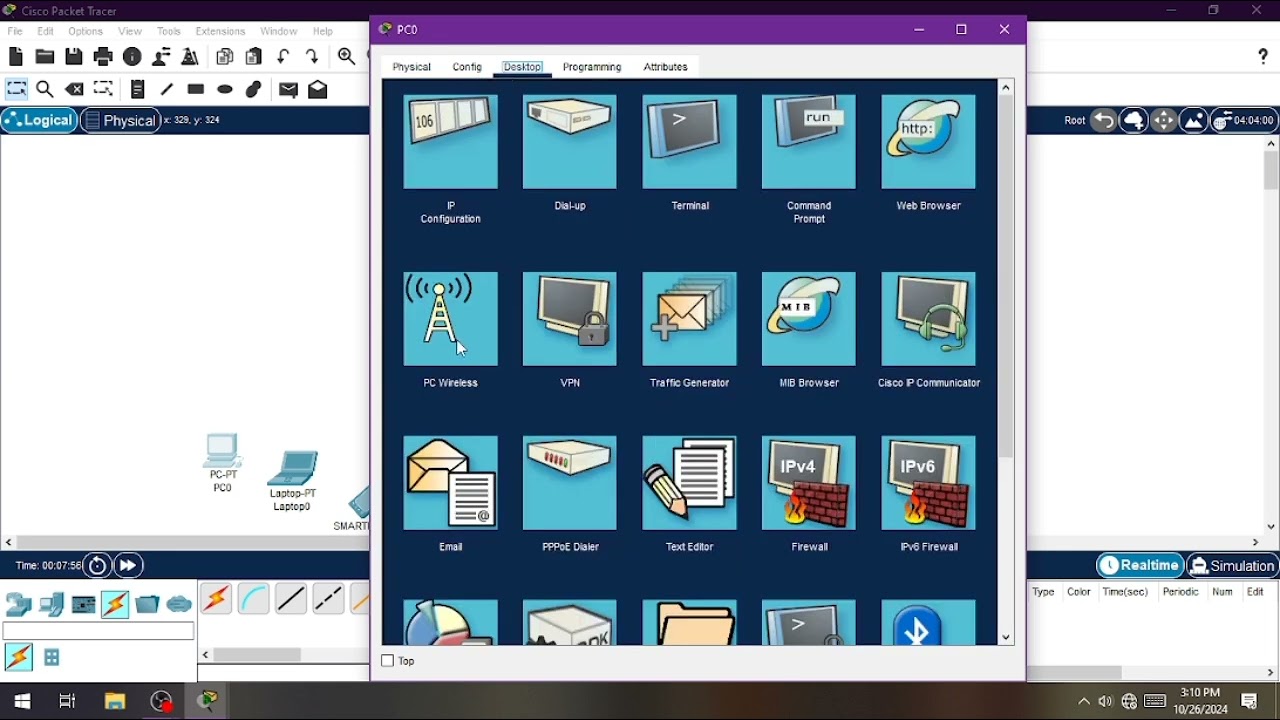Open the Dial-up desktop app
The height and width of the screenshot is (720, 1280).
[570, 142]
